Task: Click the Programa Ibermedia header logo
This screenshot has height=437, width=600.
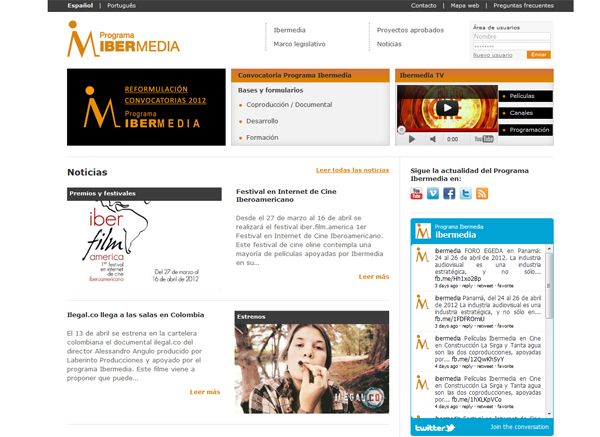Action: 124,39
